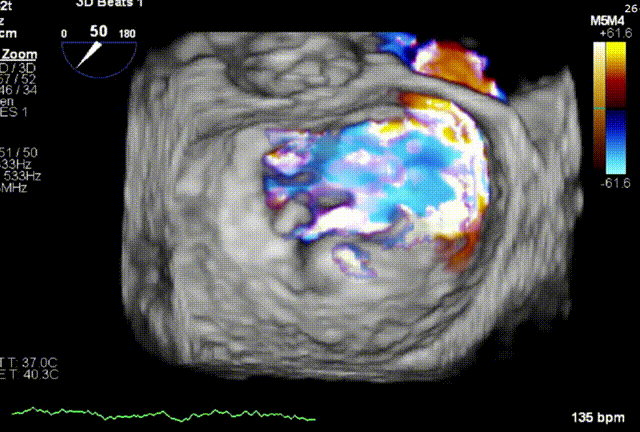
Task: Click the 37.0C temperature reading
Action: (22, 362)
